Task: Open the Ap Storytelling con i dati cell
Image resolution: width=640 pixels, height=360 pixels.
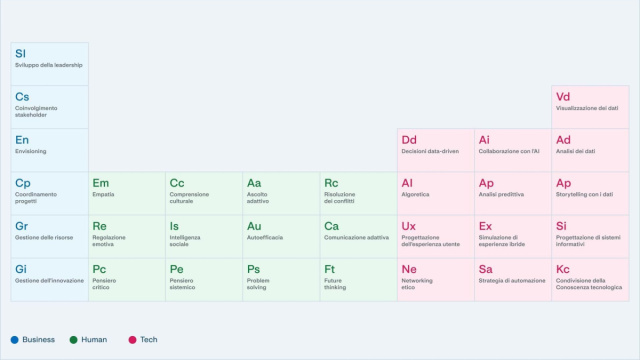Action: click(590, 193)
